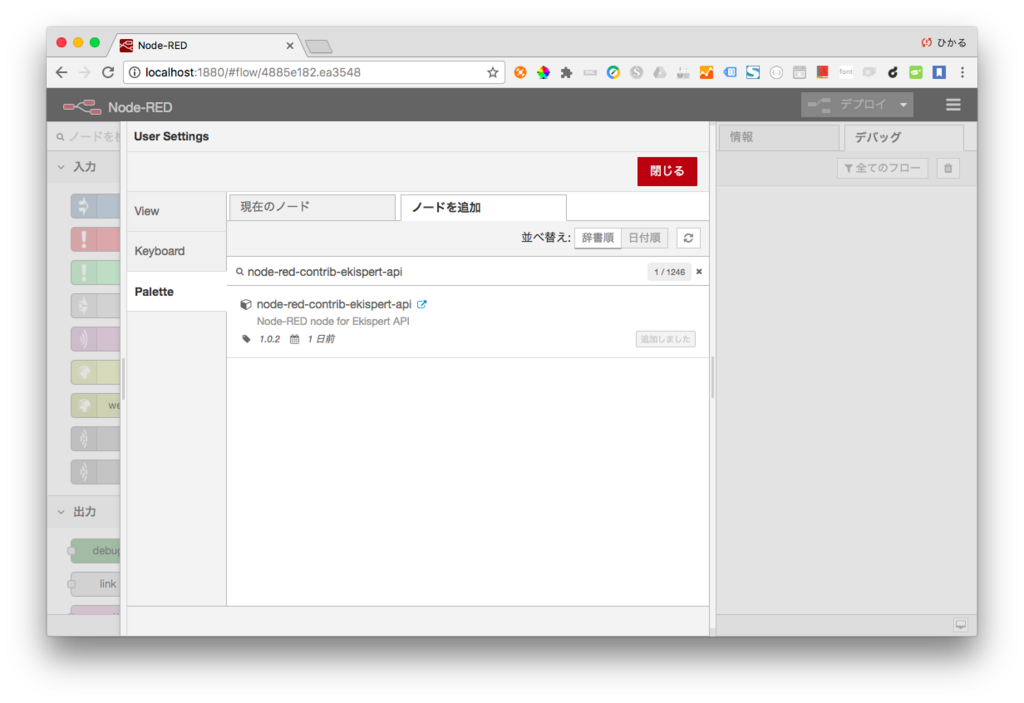Click the ひかる profile button
This screenshot has height=703, width=1024.
coord(943,43)
